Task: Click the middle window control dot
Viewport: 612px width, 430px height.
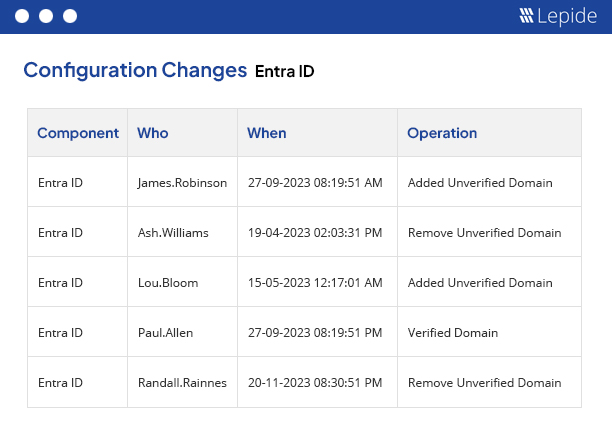Action: click(46, 16)
